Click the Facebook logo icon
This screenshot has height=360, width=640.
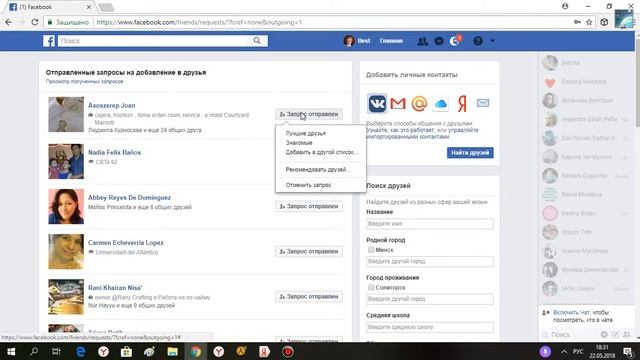click(x=49, y=41)
